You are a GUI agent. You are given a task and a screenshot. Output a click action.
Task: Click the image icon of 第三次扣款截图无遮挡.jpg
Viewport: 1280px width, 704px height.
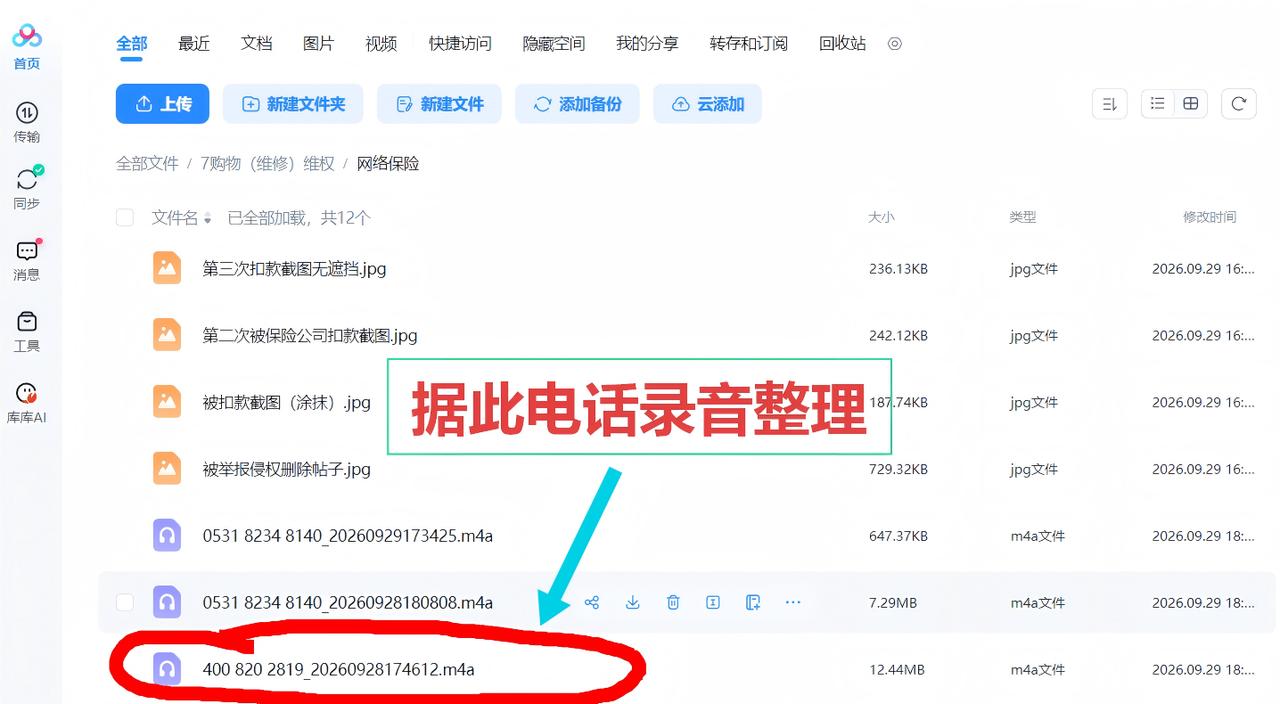(167, 268)
